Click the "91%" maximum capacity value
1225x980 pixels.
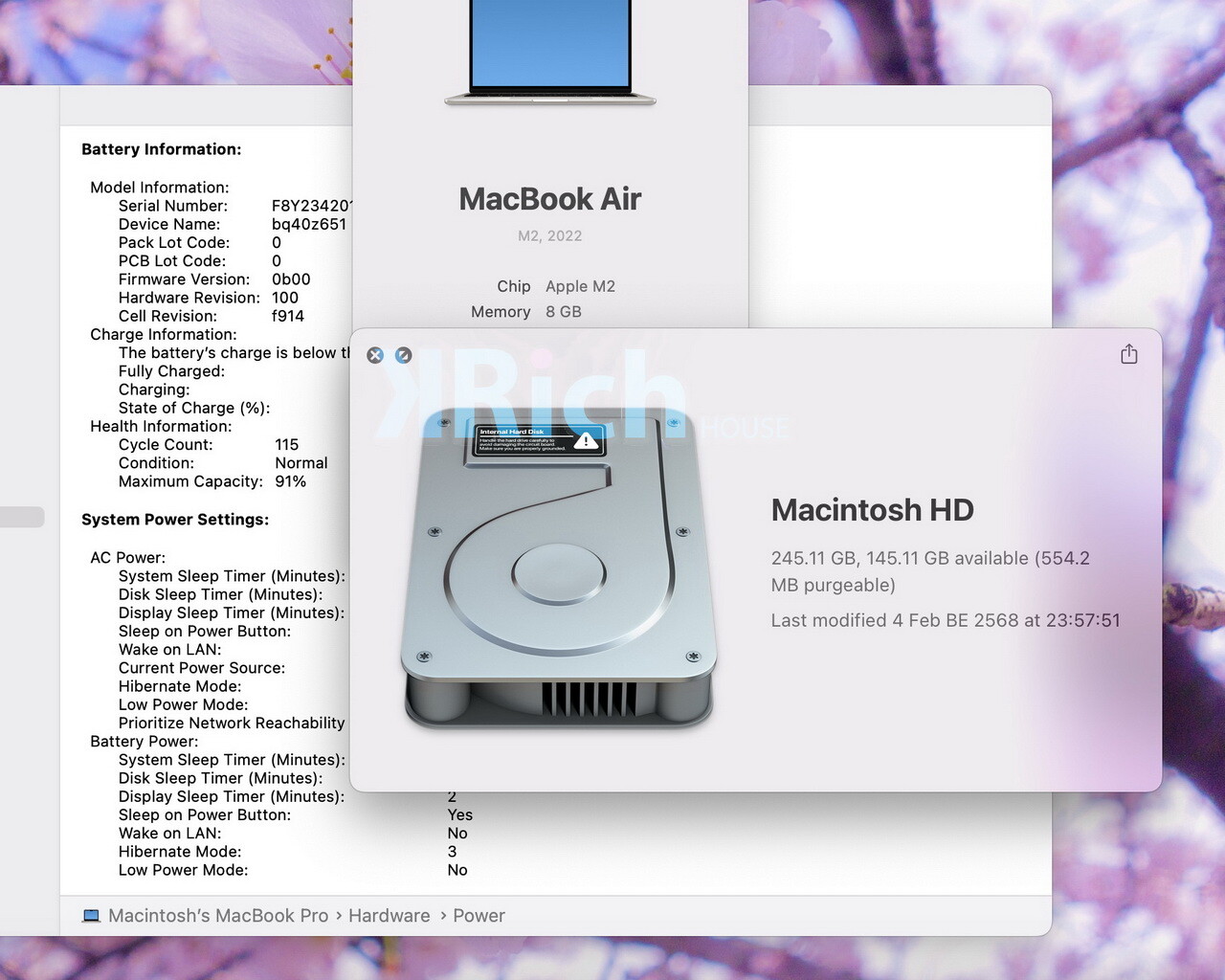291,481
